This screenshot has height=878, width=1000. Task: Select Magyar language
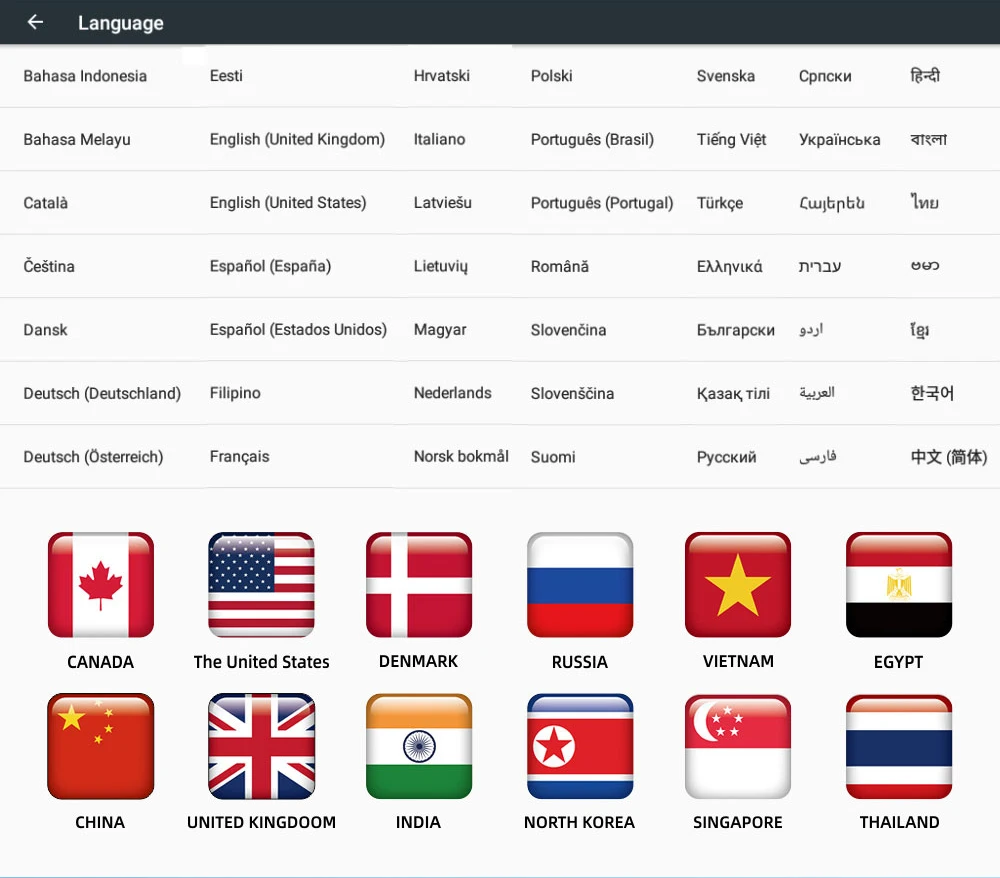click(440, 330)
